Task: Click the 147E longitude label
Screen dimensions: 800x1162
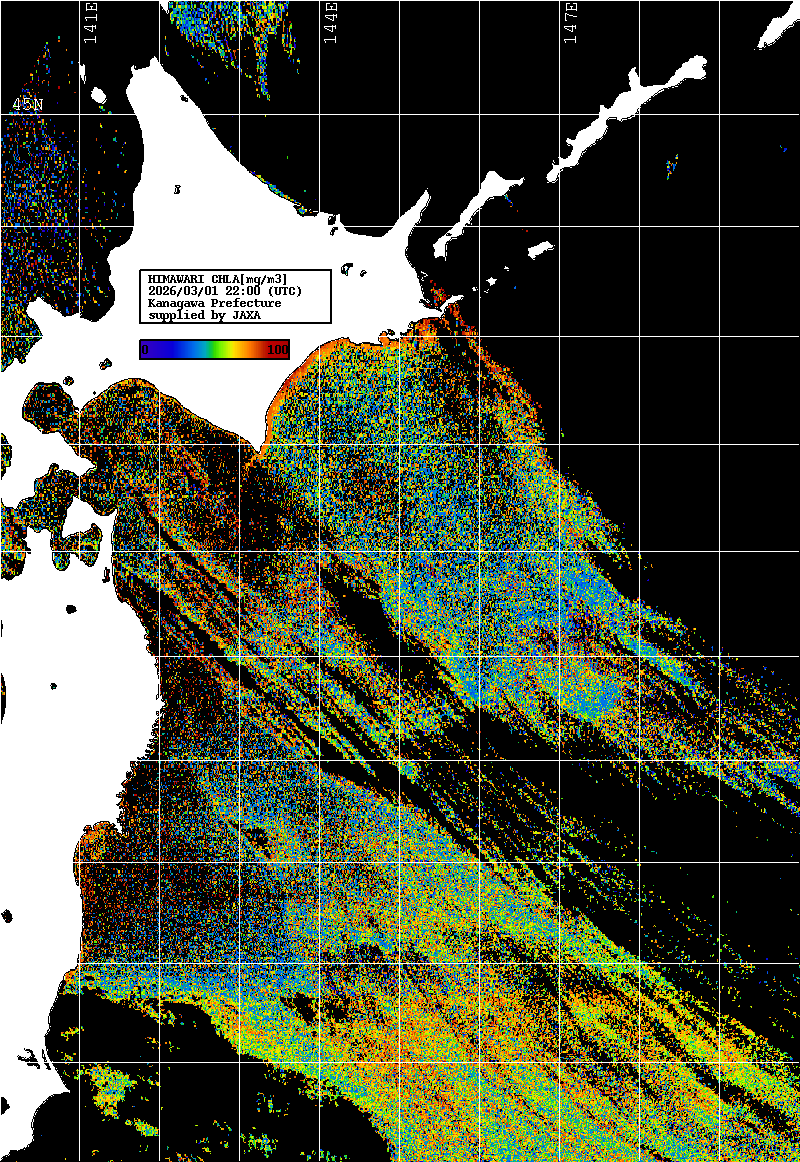Action: [x=571, y=24]
